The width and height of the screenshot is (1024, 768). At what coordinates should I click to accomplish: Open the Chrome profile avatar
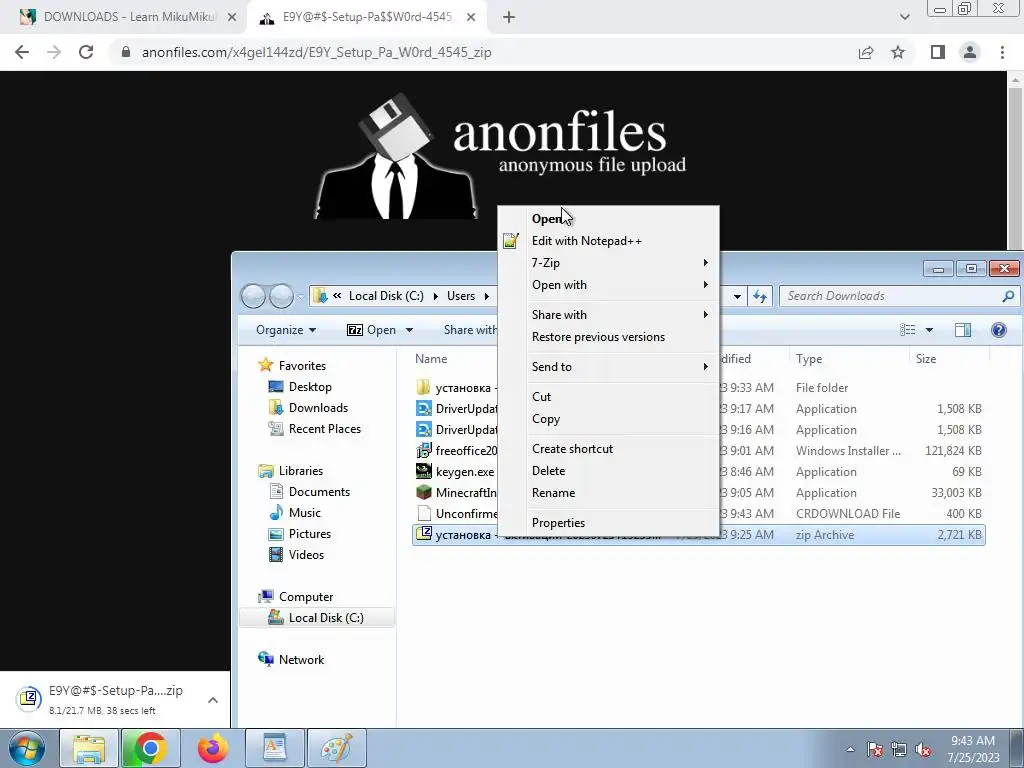coord(970,52)
